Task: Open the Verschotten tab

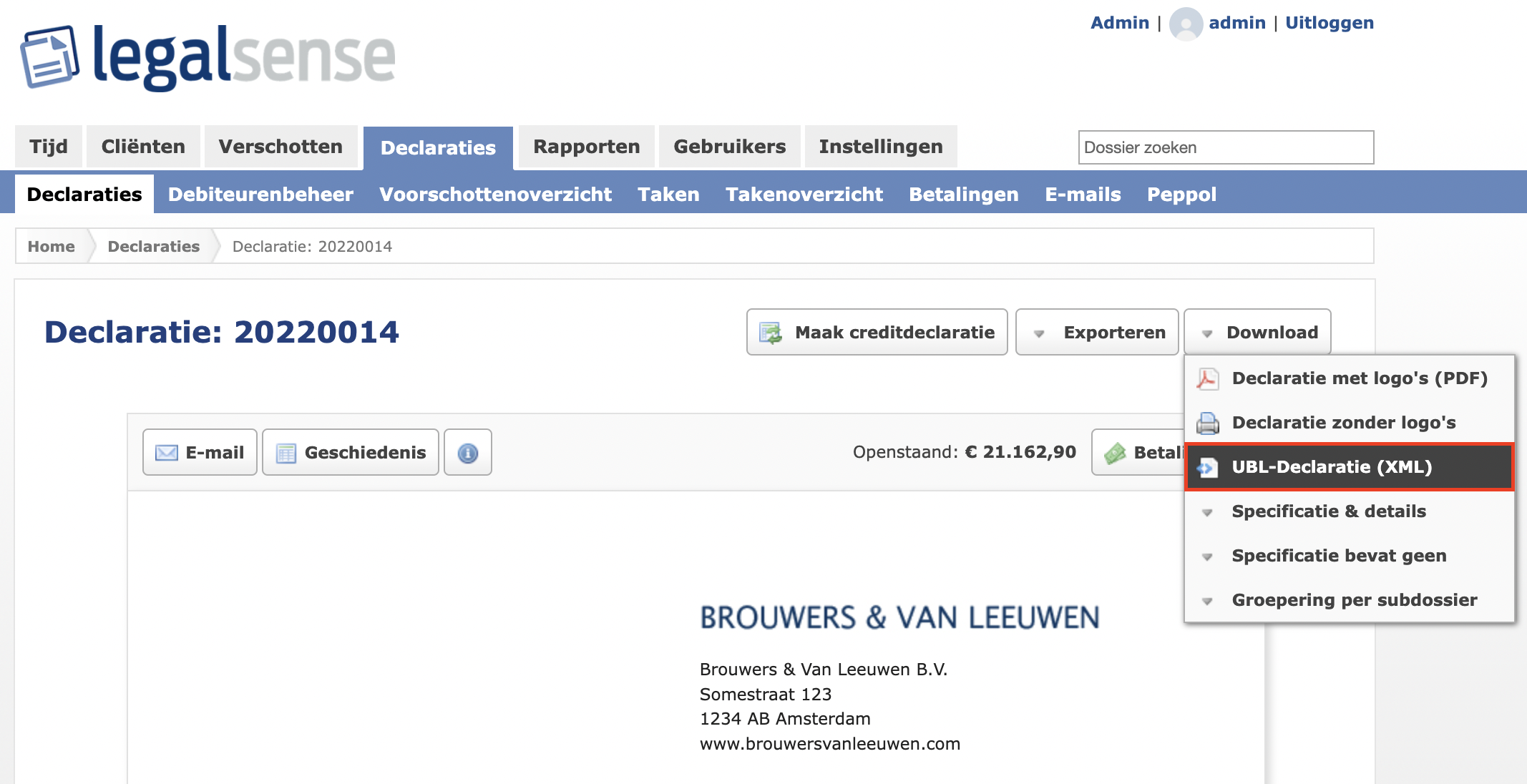Action: pyautogui.click(x=280, y=147)
